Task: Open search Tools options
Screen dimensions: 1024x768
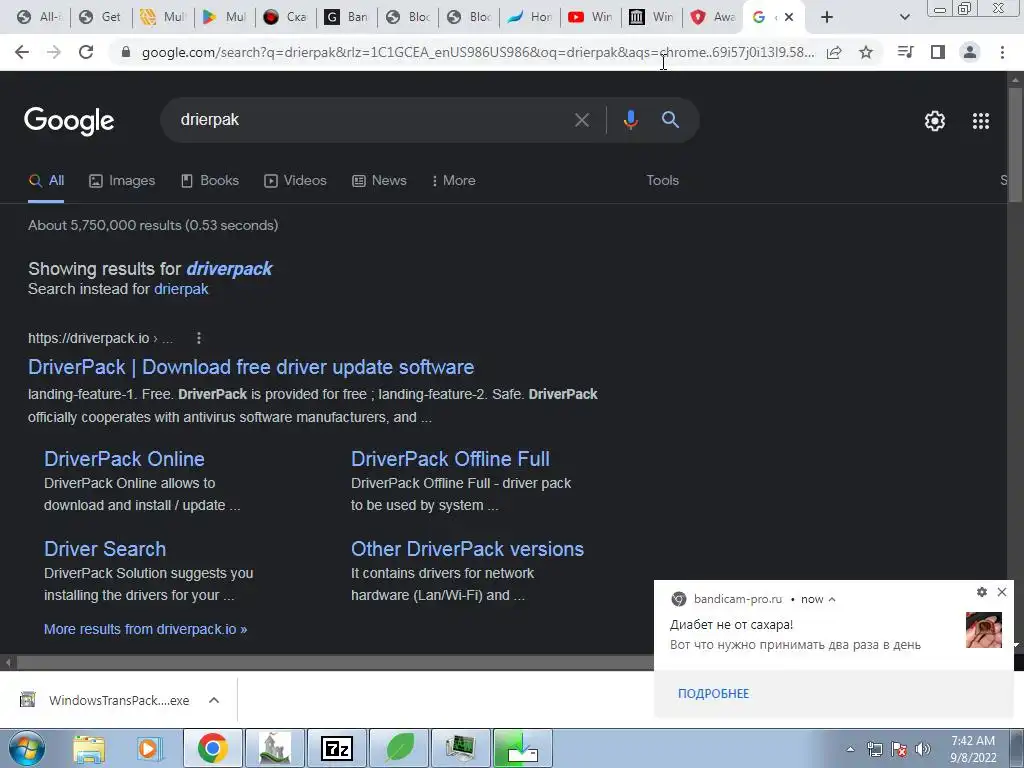Action: (662, 181)
